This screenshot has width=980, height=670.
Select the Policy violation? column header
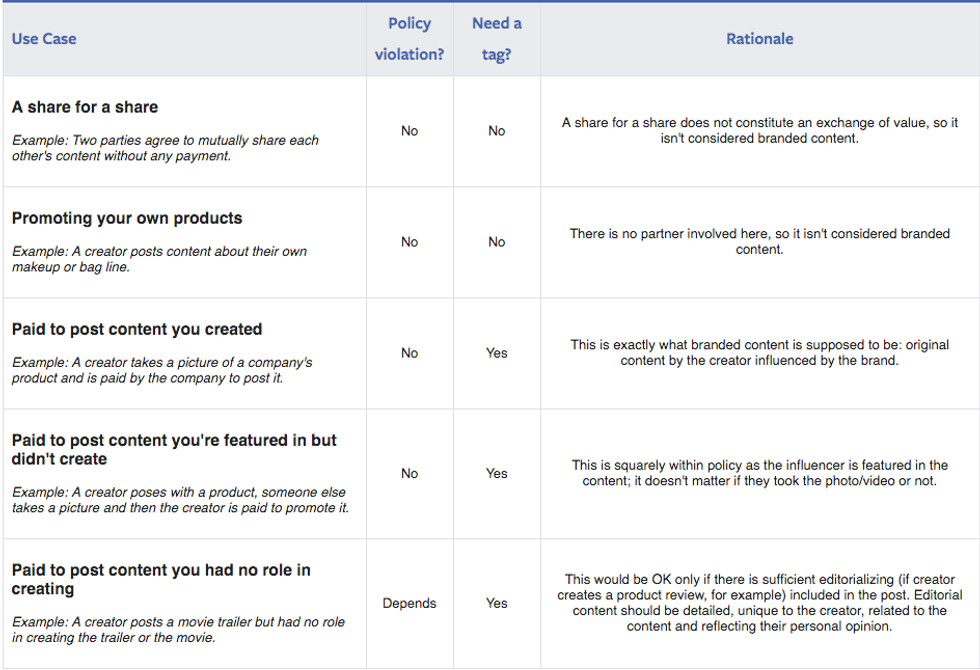coord(409,39)
